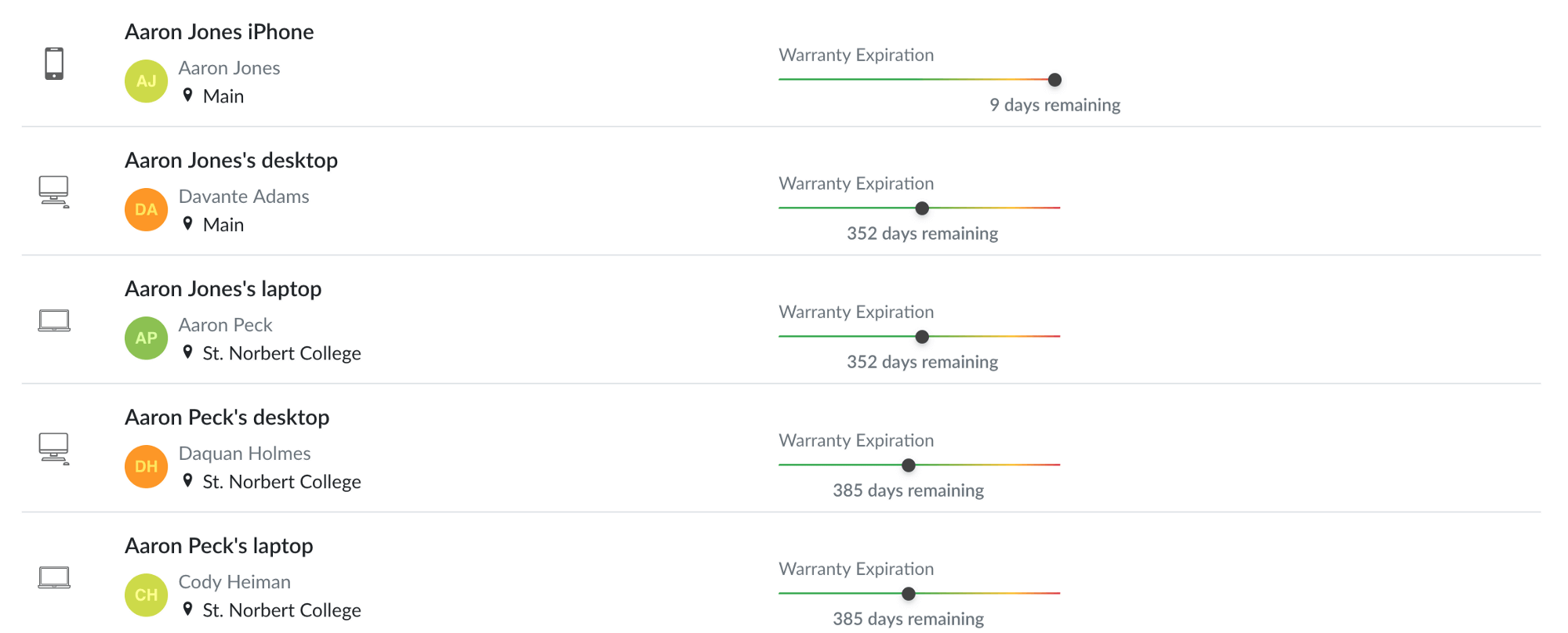Click the laptop icon for Aaron Peck's laptop
Image resolution: width=1568 pixels, height=633 pixels.
click(54, 577)
